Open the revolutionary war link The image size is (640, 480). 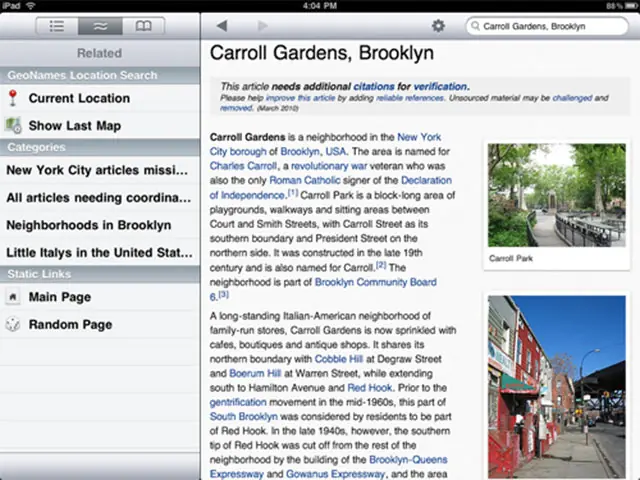(x=329, y=166)
